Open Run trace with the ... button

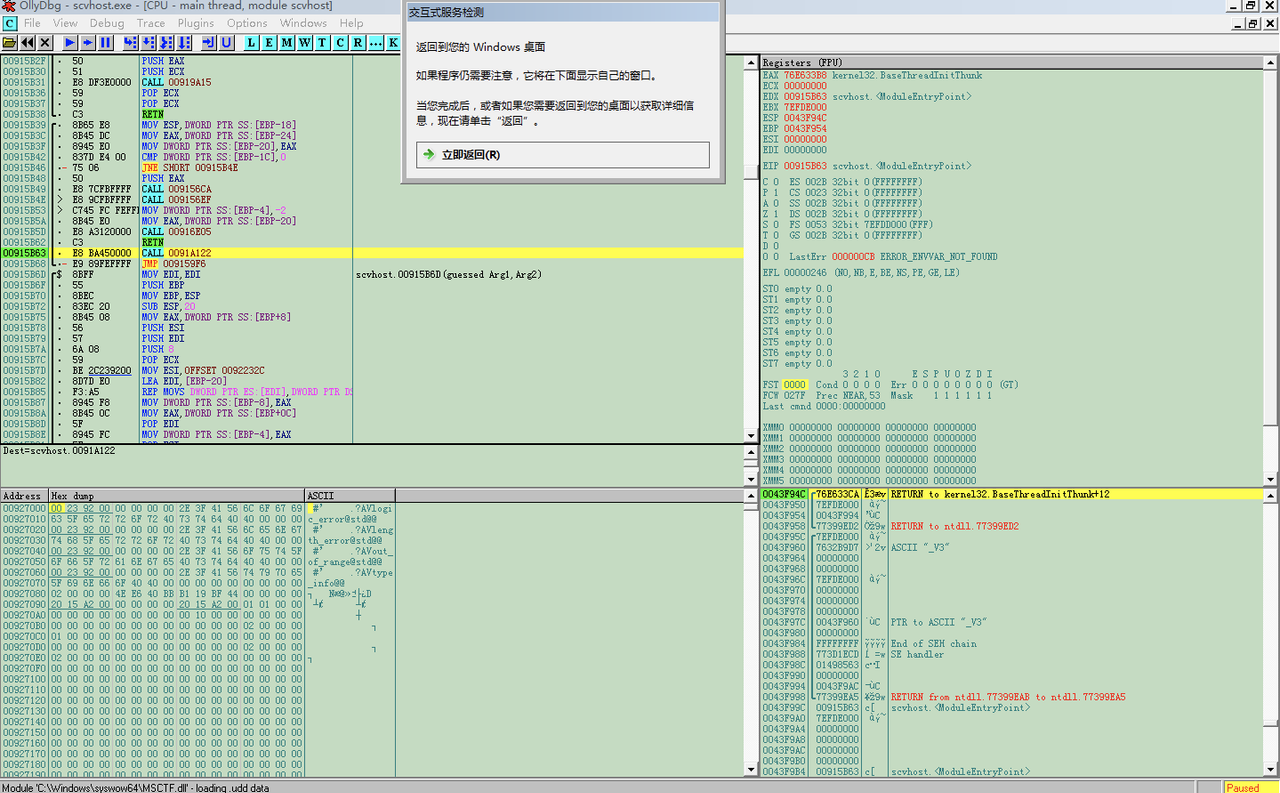click(x=376, y=42)
